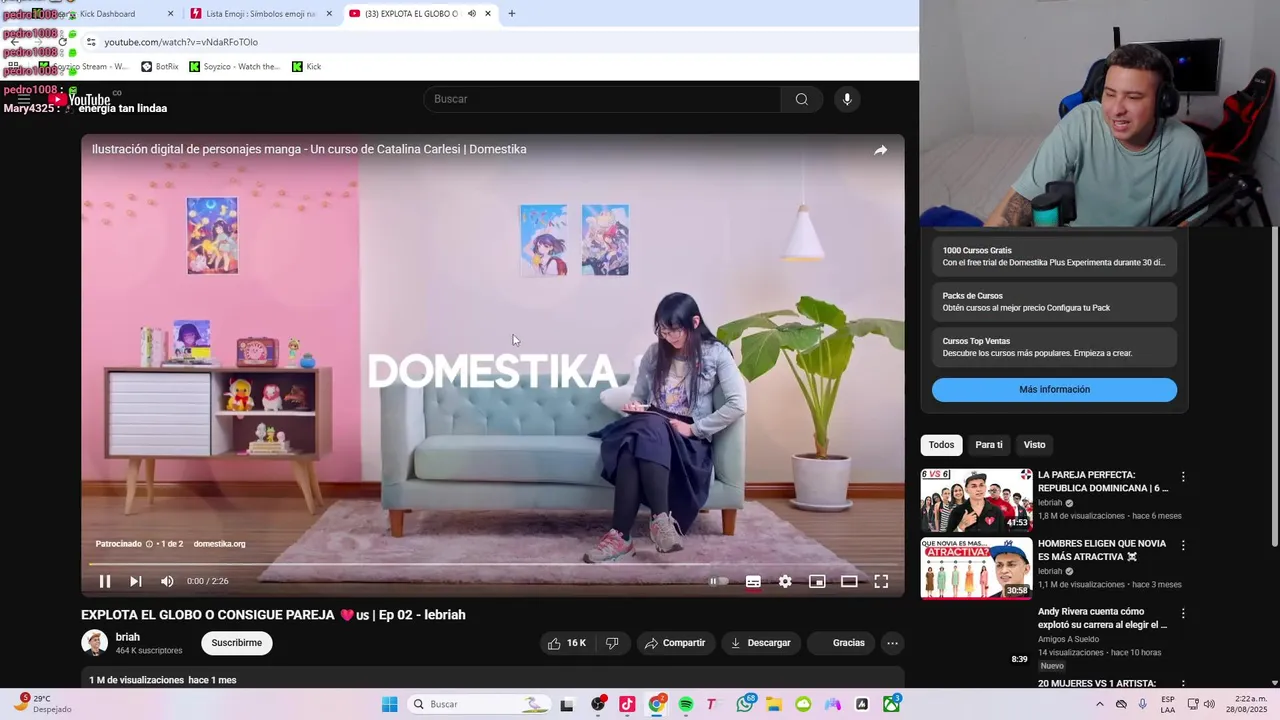Click the Descargar download button

[761, 643]
